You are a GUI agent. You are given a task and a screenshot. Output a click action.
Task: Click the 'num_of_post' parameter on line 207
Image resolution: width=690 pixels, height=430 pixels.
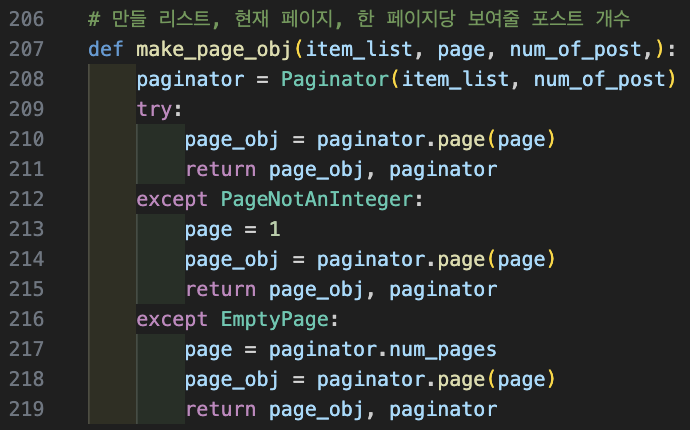(576, 50)
